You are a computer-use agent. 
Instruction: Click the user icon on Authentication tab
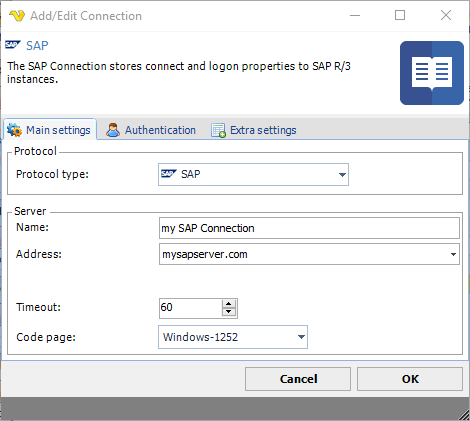tap(113, 130)
